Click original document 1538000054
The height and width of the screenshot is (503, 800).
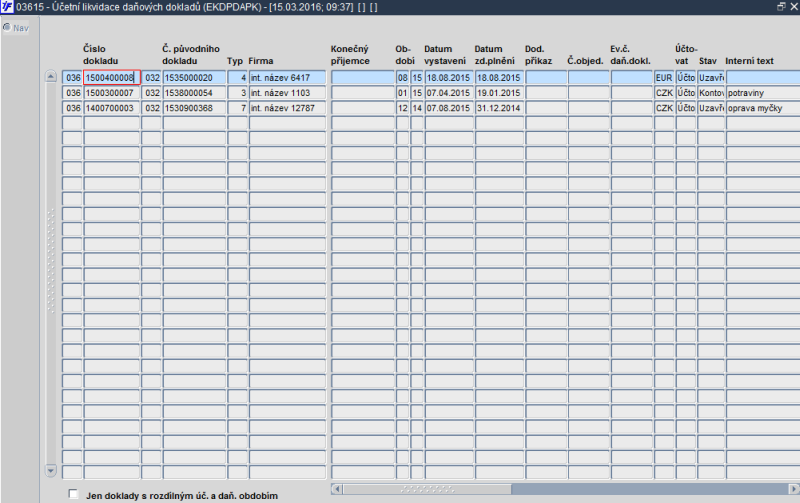click(194, 93)
